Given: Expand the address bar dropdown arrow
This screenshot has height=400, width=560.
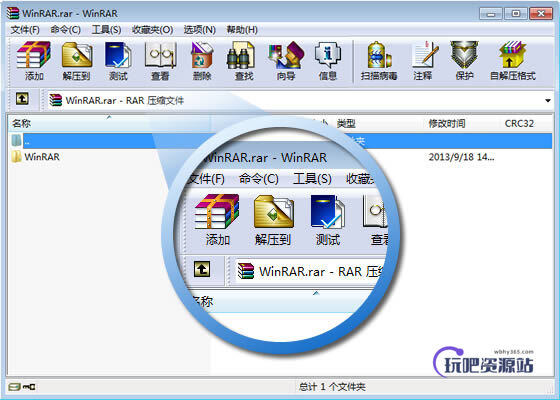Looking at the screenshot, I should click(548, 101).
